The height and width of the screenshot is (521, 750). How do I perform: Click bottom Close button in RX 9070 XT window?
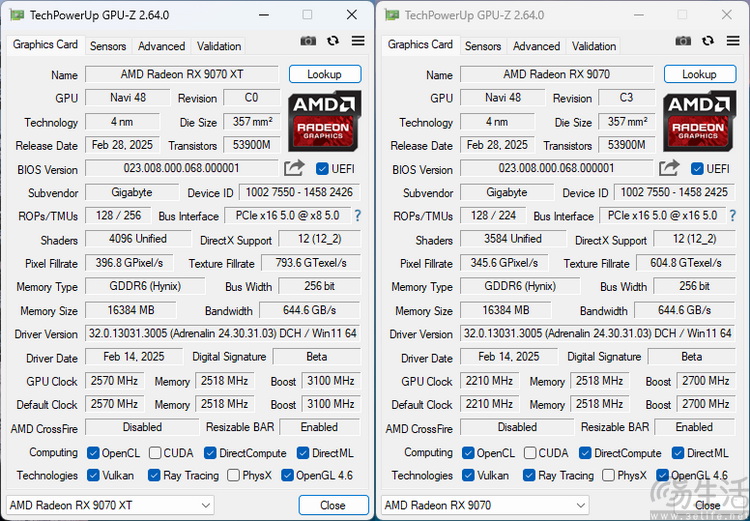[333, 505]
